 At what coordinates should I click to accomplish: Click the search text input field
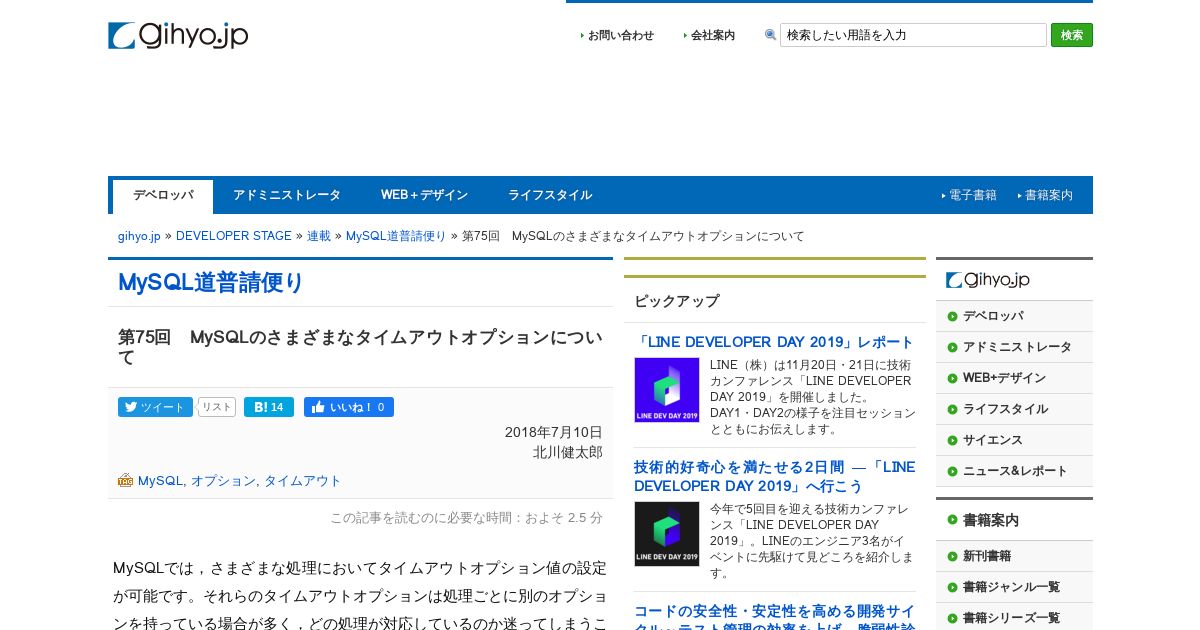[x=913, y=35]
